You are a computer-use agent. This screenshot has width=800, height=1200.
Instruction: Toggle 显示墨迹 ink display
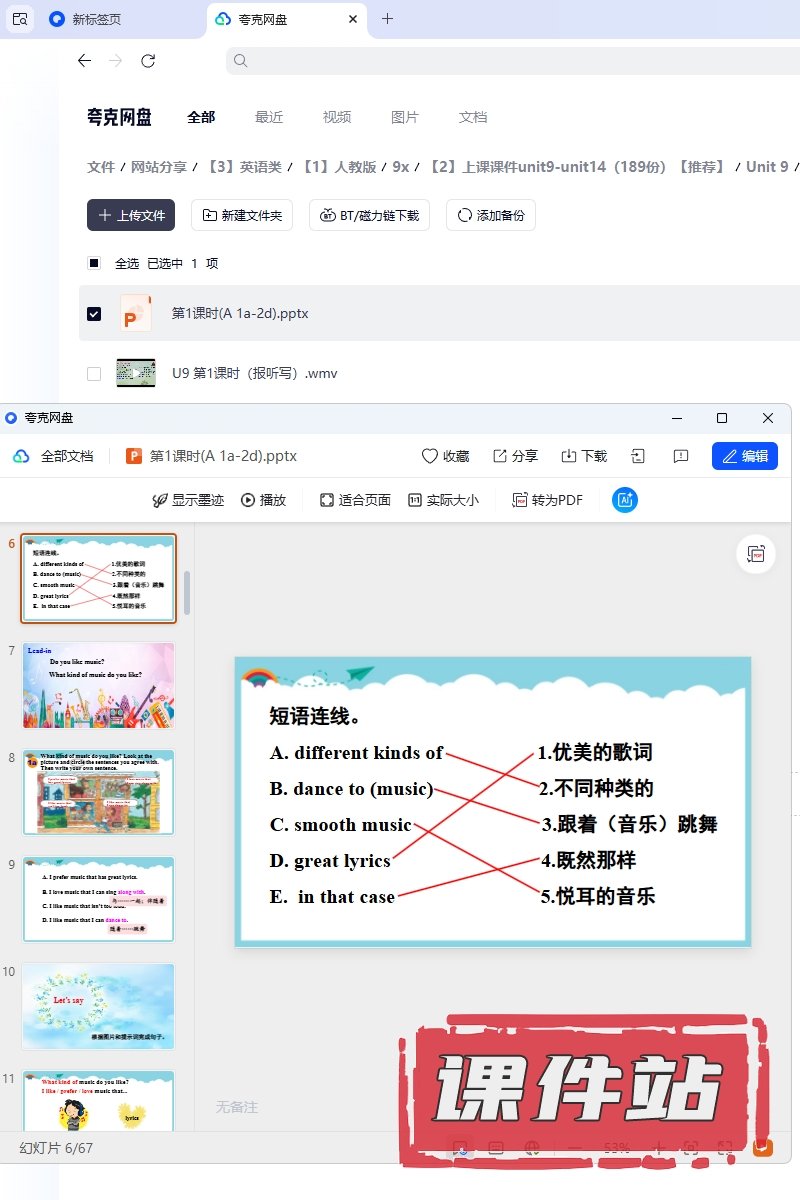[x=188, y=500]
